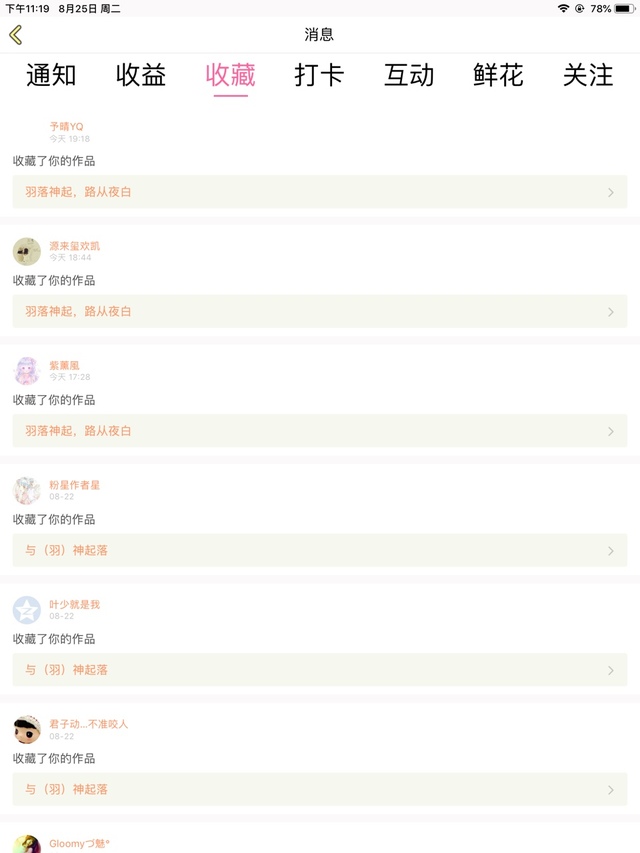Viewport: 640px width, 853px height.
Task: Open Gloomy's profile avatar
Action: click(27, 845)
